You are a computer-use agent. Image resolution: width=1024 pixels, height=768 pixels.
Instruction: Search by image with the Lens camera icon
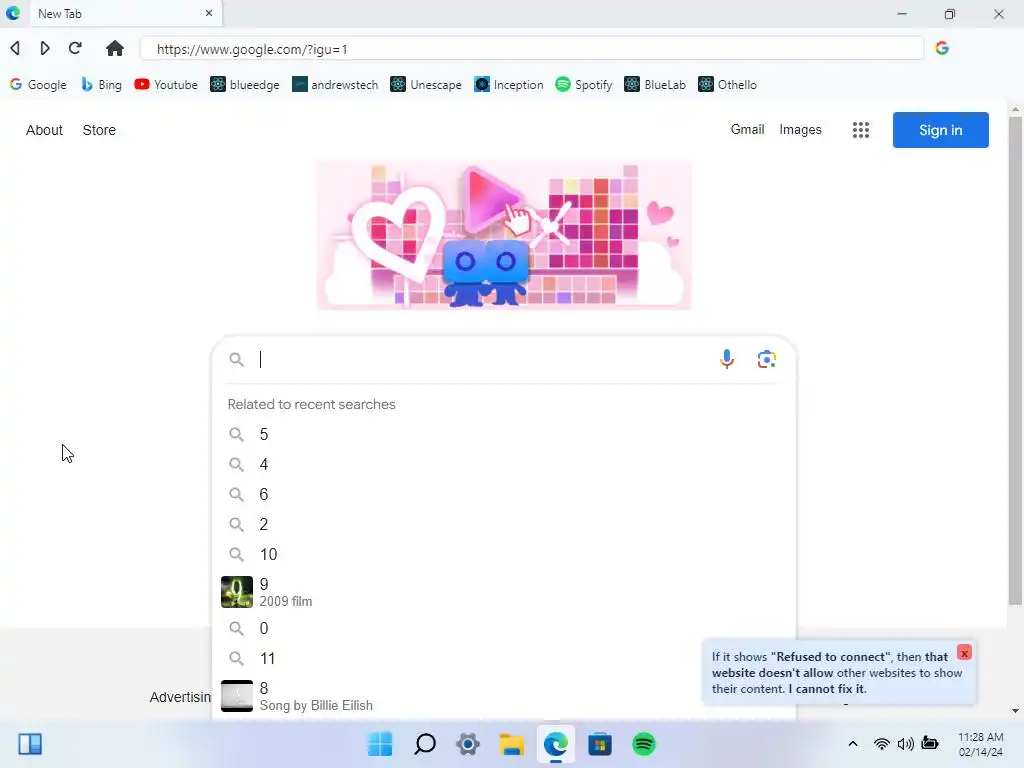(x=767, y=359)
